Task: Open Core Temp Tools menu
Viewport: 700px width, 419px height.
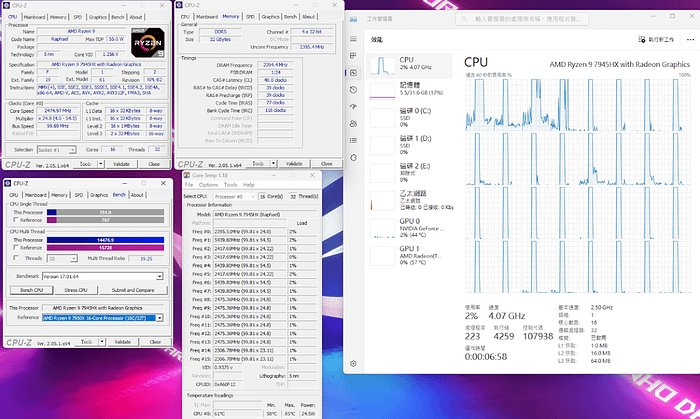Action: click(x=230, y=185)
